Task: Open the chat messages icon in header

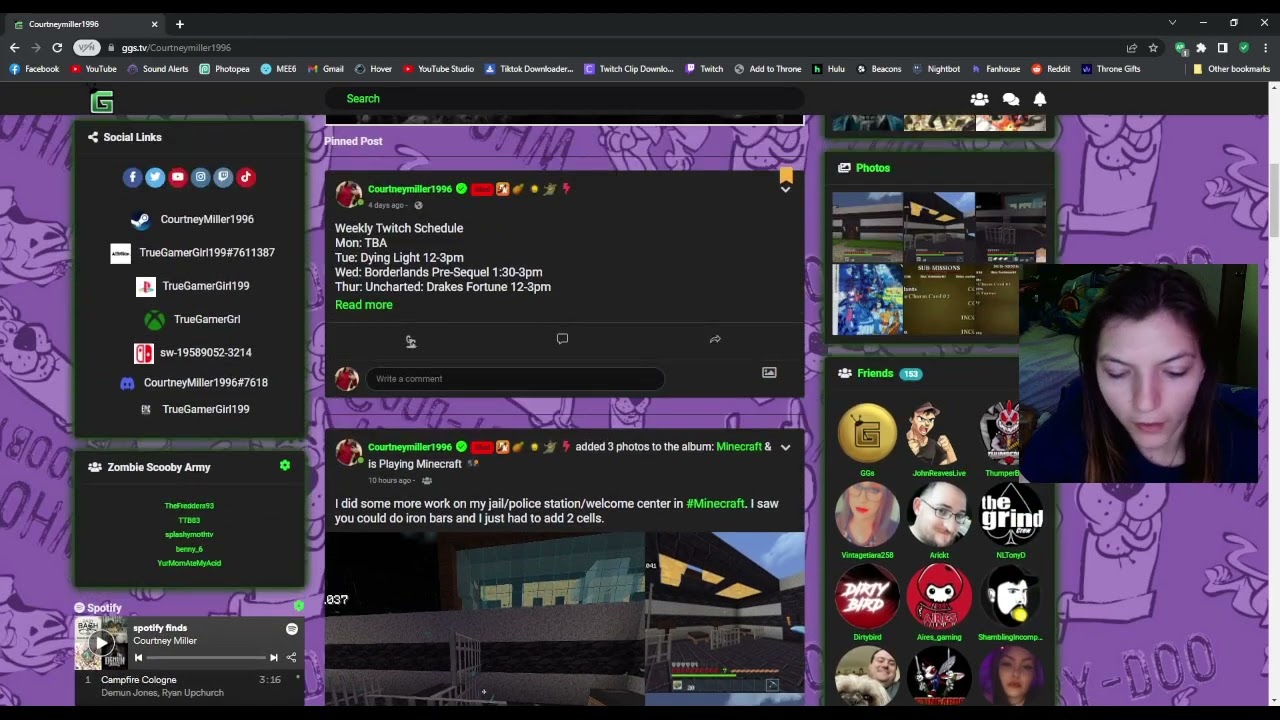Action: [1011, 99]
